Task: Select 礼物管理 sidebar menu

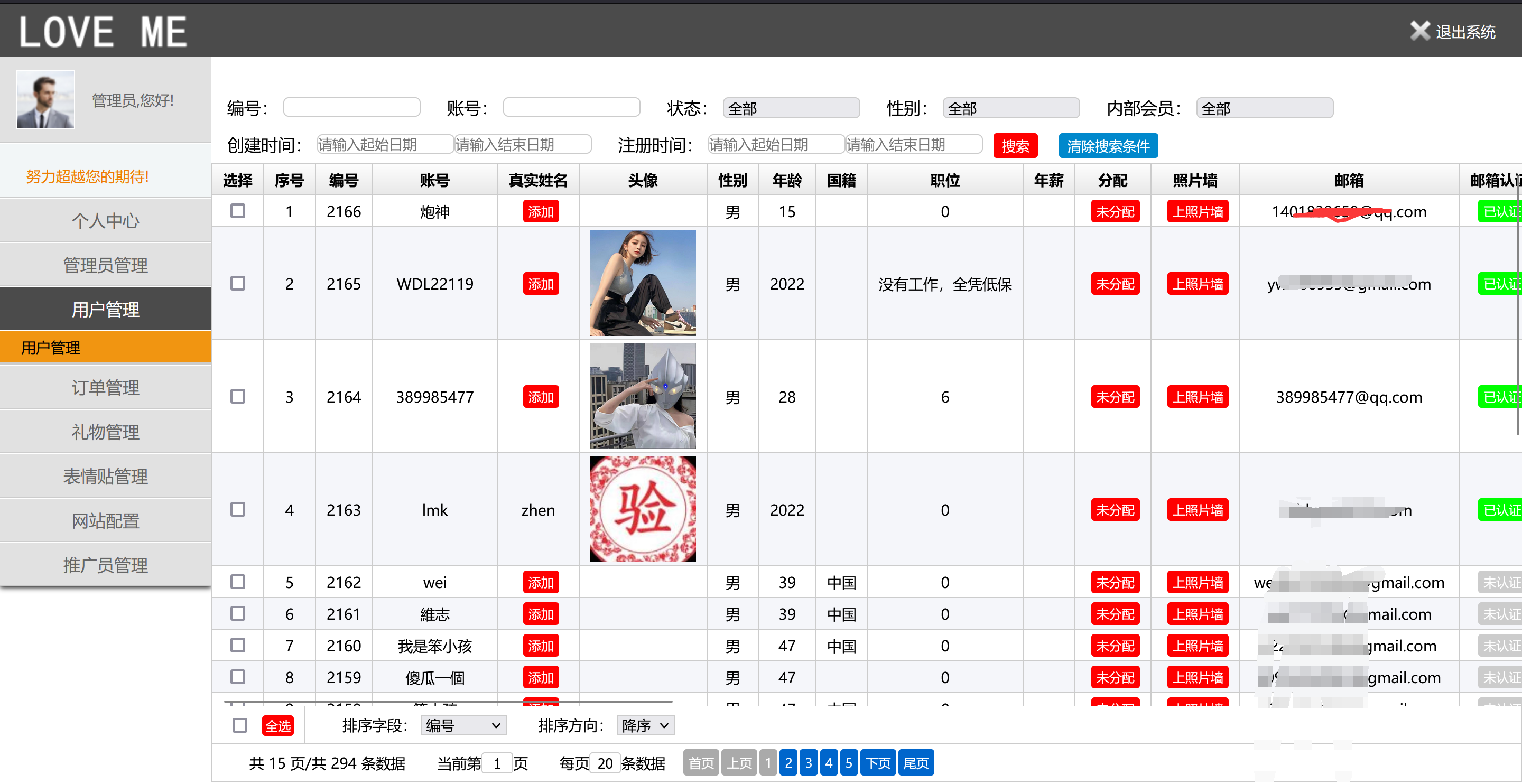Action: pos(105,432)
